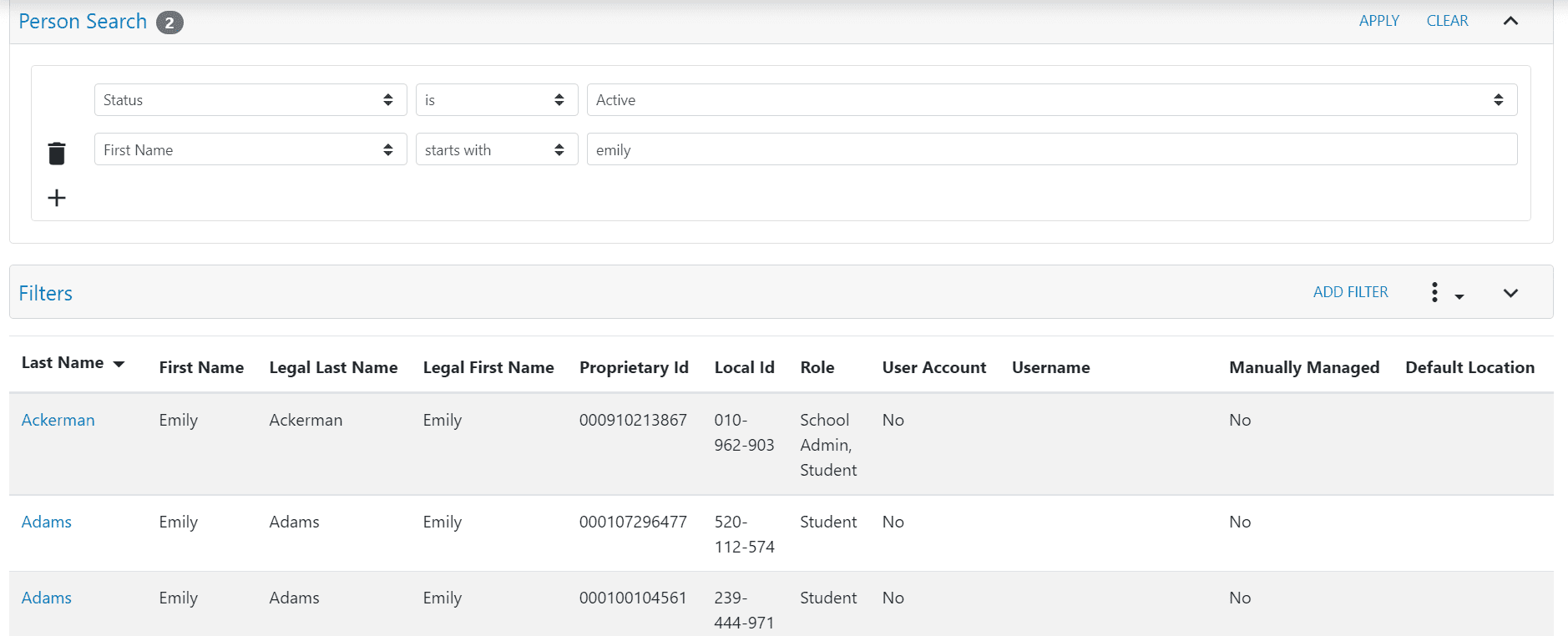Sort by Legal Last Name column
This screenshot has height=636, width=1568.
click(x=333, y=367)
